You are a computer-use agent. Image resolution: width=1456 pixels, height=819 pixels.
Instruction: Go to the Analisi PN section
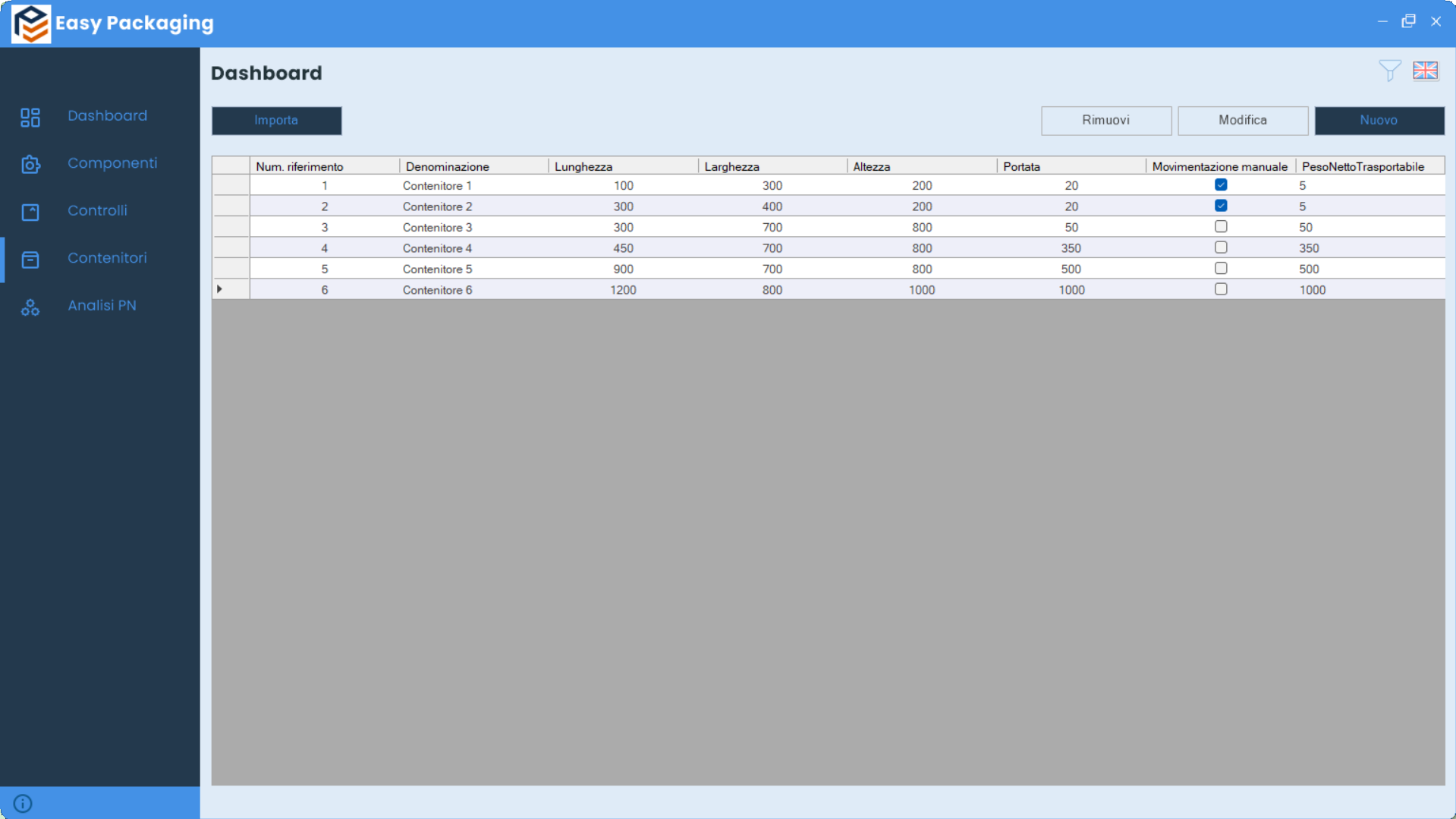click(x=102, y=305)
